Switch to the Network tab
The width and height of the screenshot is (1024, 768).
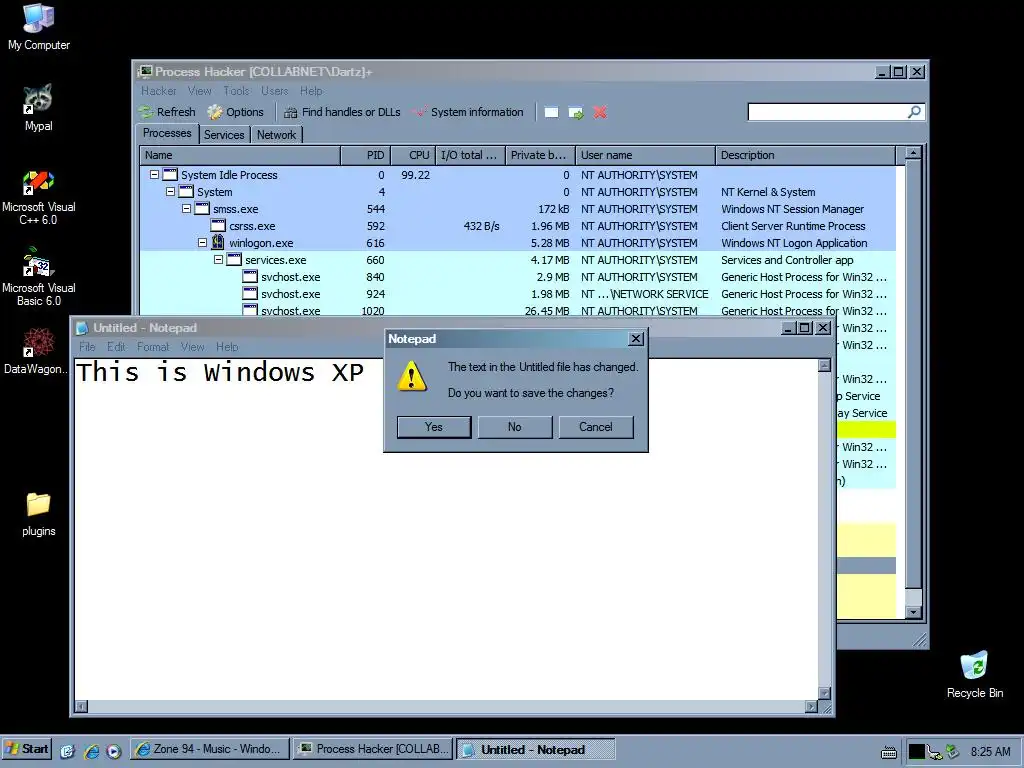point(276,135)
